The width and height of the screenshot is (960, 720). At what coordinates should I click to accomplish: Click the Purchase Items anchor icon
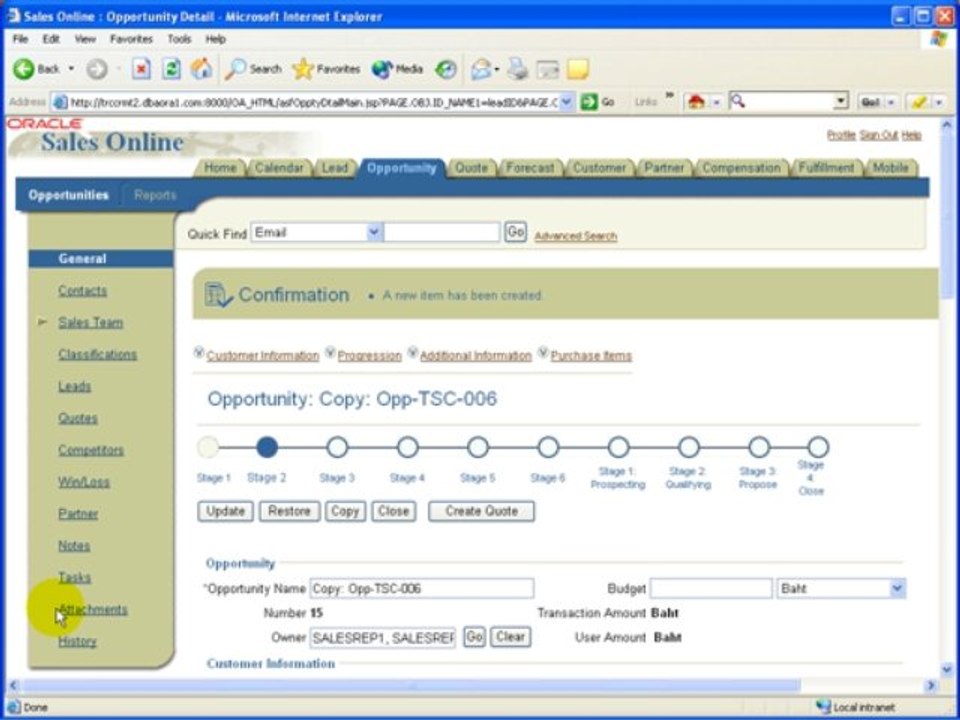point(542,352)
